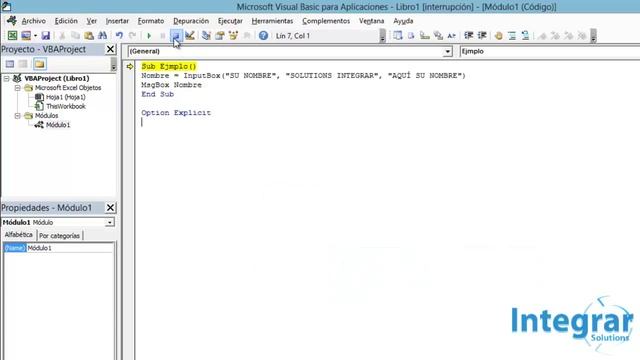Click the Redo arrow icon

(132, 36)
